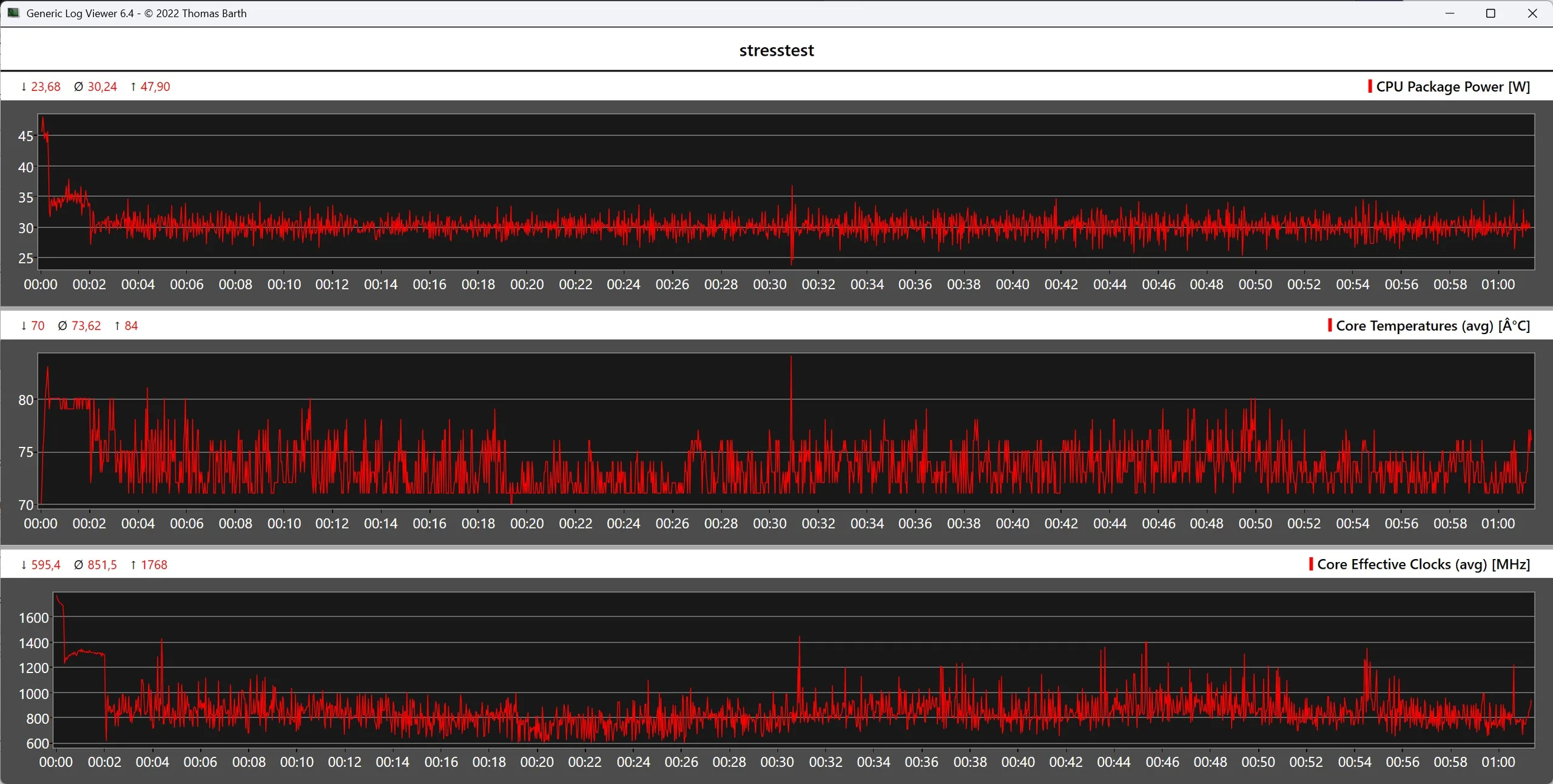Click the red Core Temperatures legend marker
The image size is (1553, 784).
click(1330, 325)
